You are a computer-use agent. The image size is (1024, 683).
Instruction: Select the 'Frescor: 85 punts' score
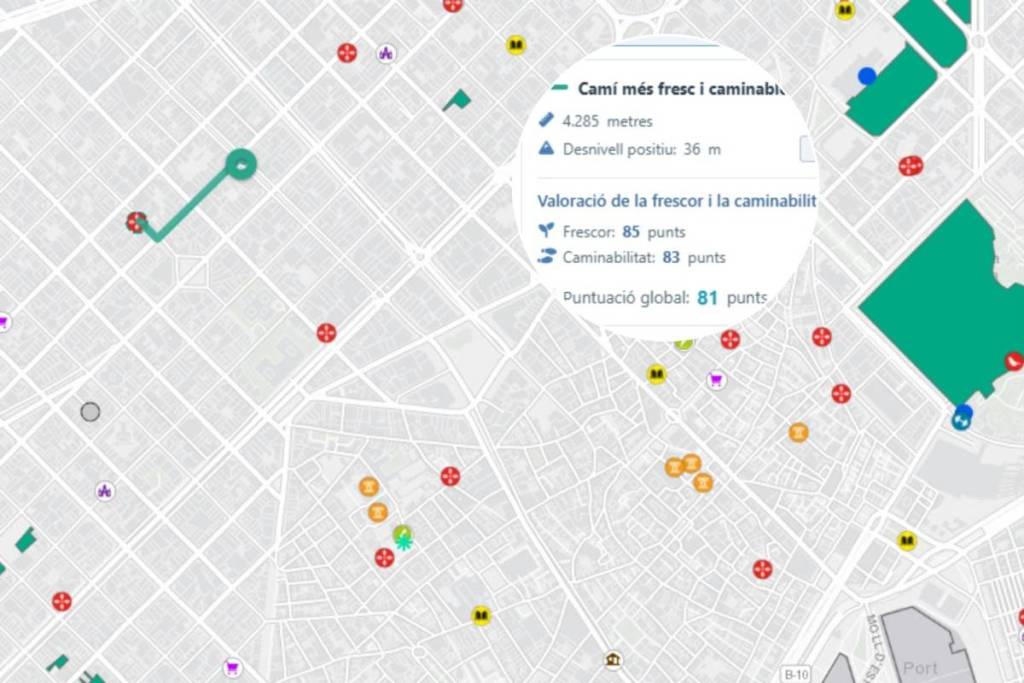pyautogui.click(x=624, y=232)
